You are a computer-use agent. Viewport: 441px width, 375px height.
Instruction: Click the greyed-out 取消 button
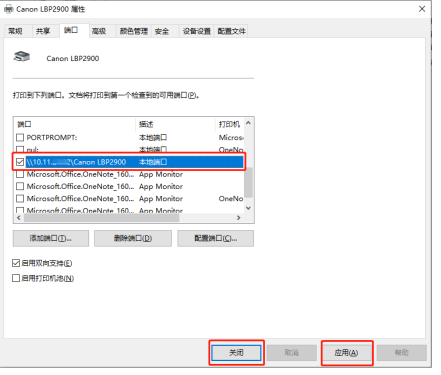click(292, 353)
